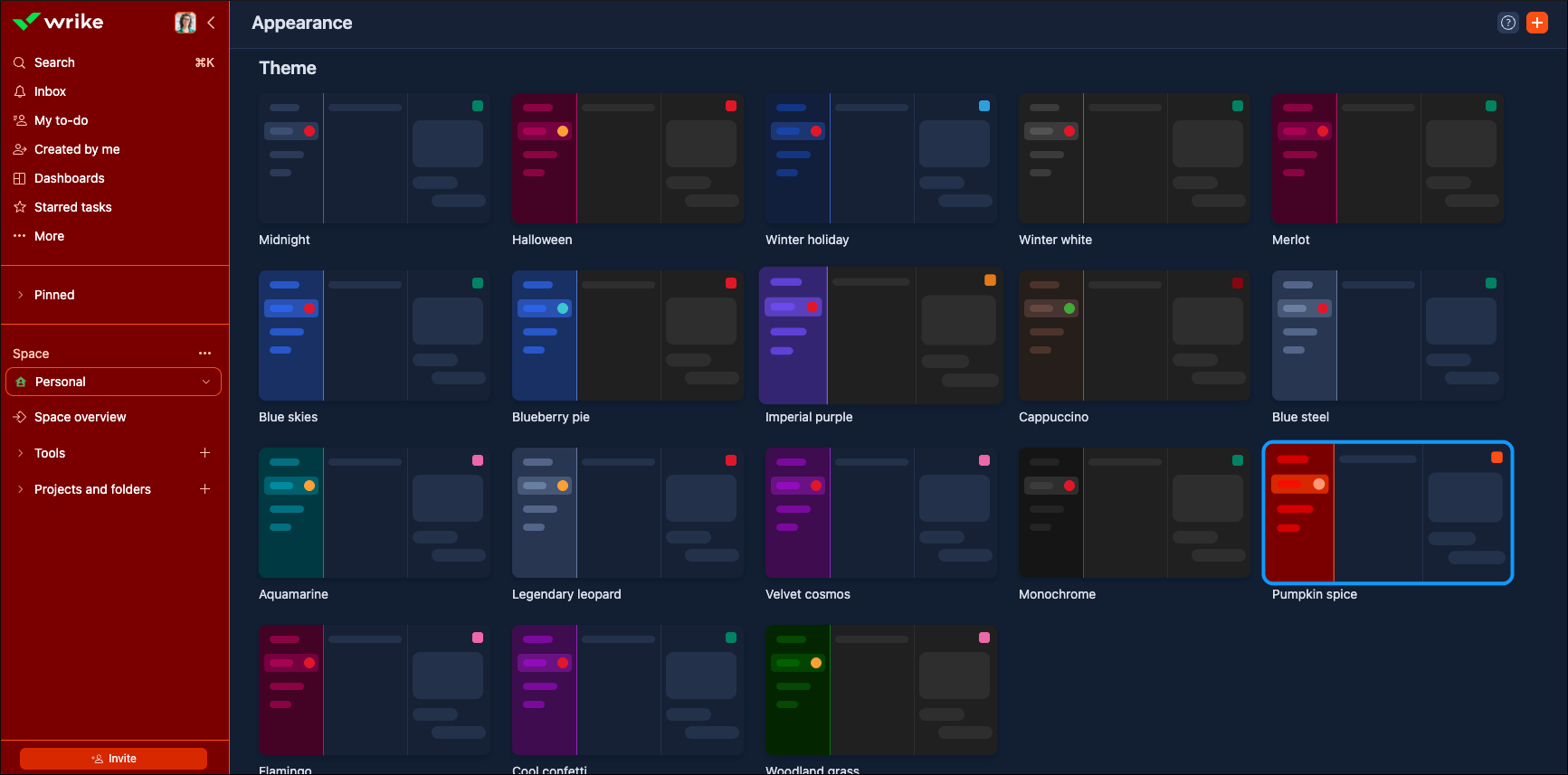Click the Invite button
This screenshot has height=775, width=1568.
pos(114,759)
